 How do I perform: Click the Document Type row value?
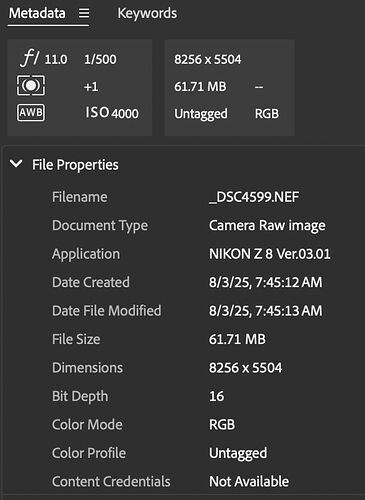[267, 226]
